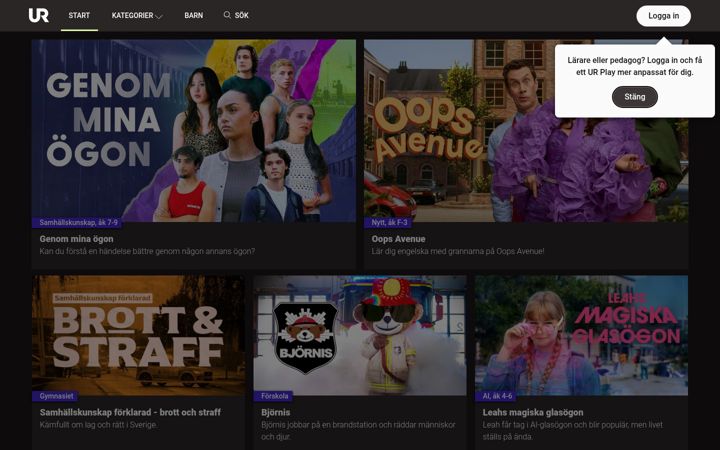Click the 'Lärare eller pedagog?' popup text
The height and width of the screenshot is (450, 720).
coord(635,66)
